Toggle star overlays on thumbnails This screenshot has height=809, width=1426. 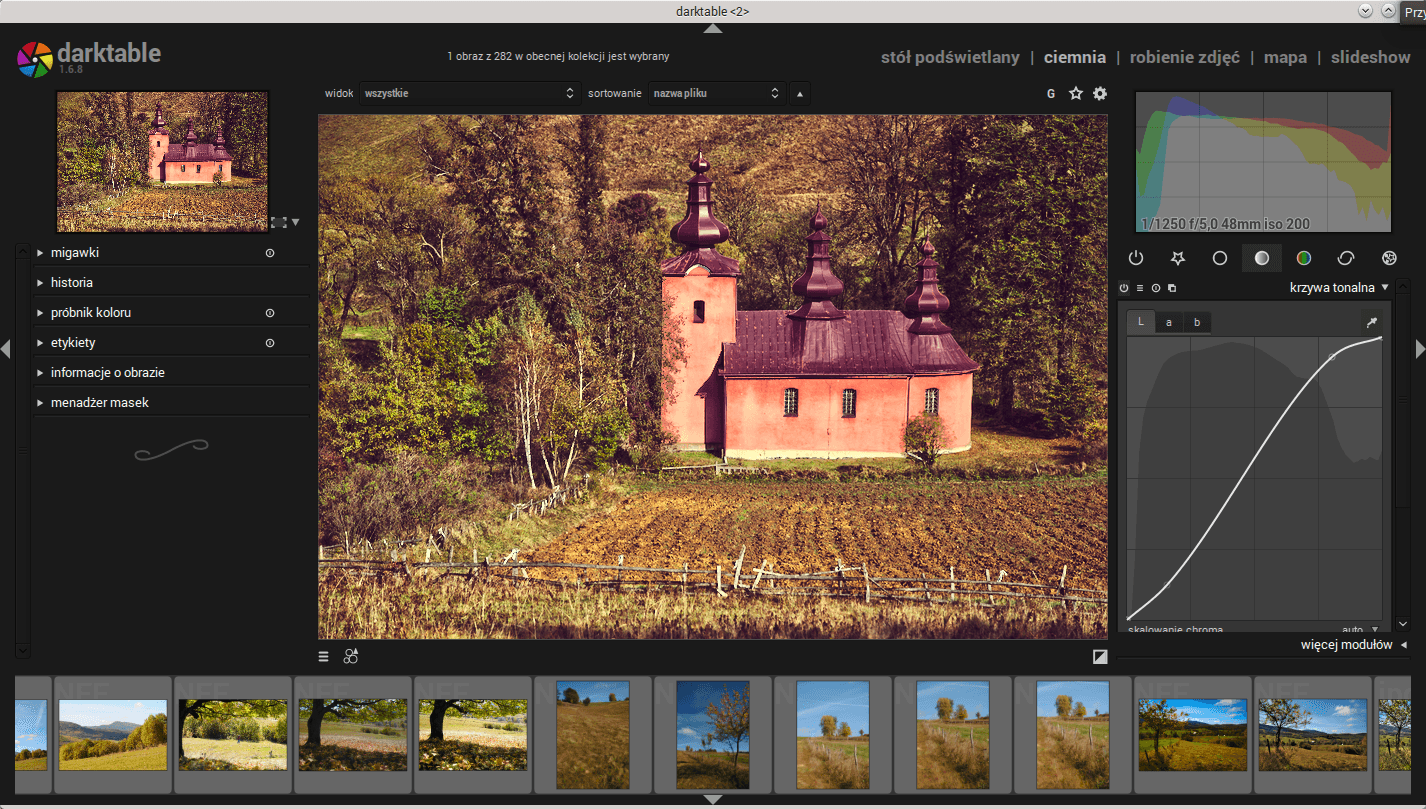(1076, 93)
